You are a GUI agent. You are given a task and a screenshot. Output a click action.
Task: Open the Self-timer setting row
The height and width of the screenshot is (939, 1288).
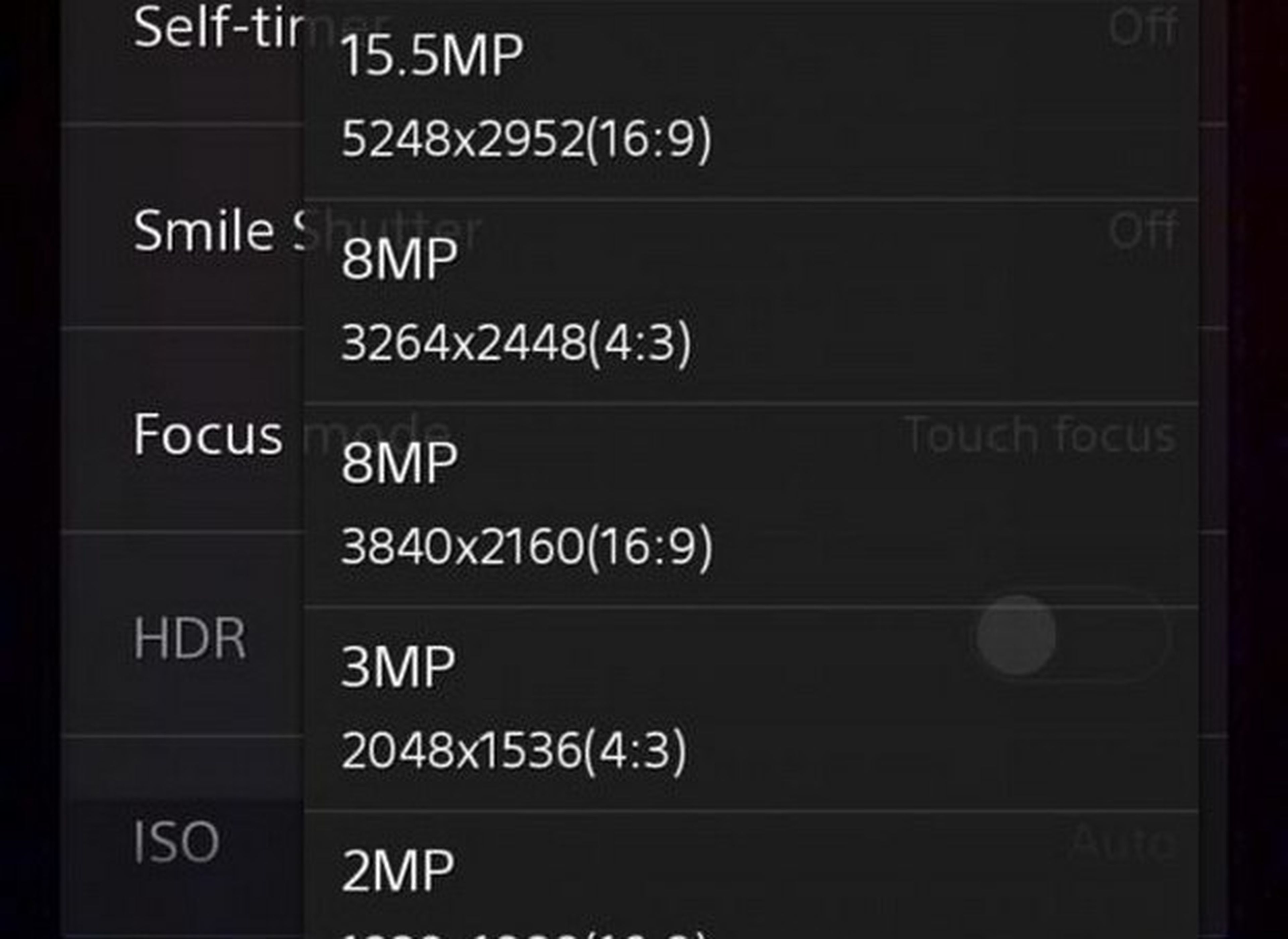[182, 61]
